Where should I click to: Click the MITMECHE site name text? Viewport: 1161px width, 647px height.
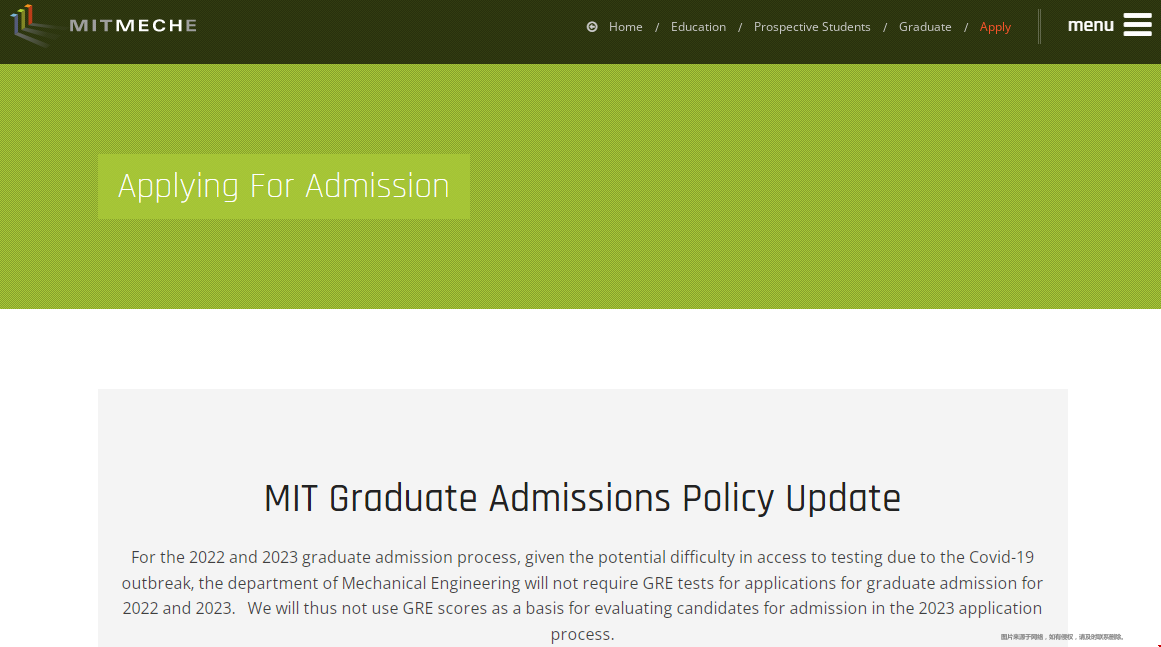133,26
